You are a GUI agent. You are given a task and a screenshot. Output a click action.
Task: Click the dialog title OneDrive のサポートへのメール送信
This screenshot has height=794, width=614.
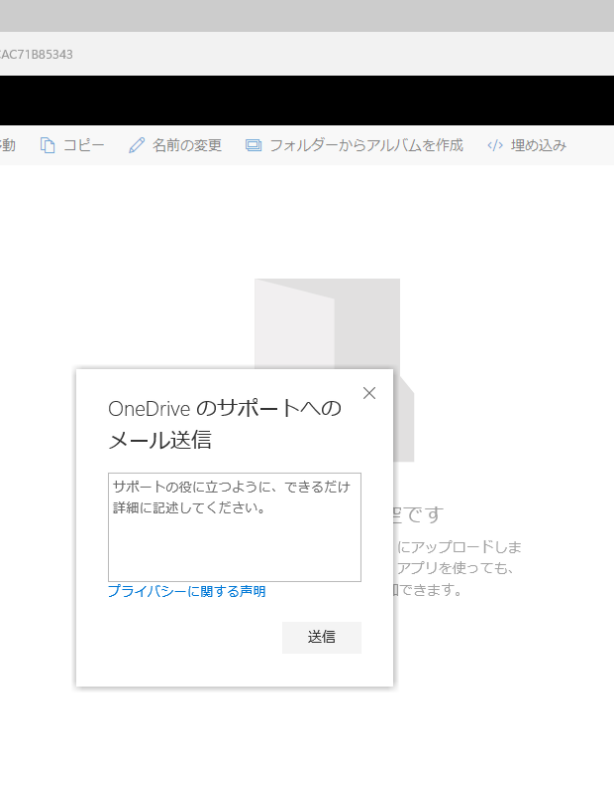225,424
